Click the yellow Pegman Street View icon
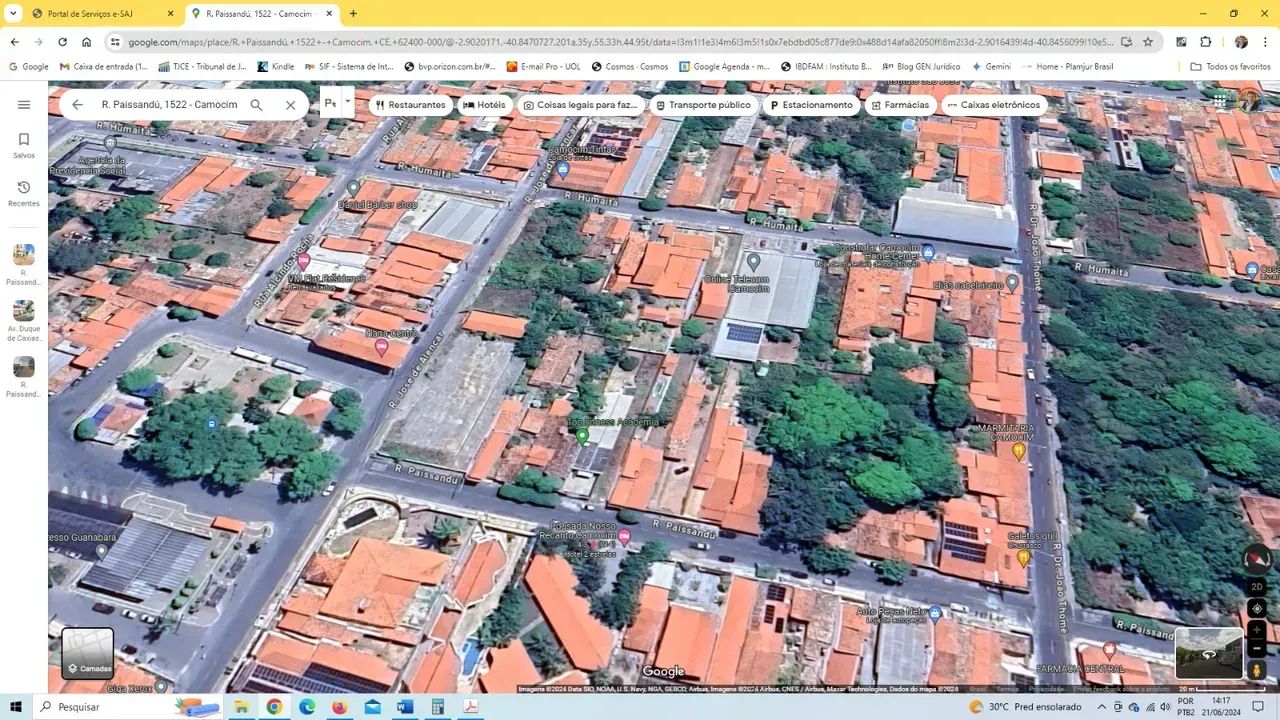The height and width of the screenshot is (720, 1280). pos(1257,670)
